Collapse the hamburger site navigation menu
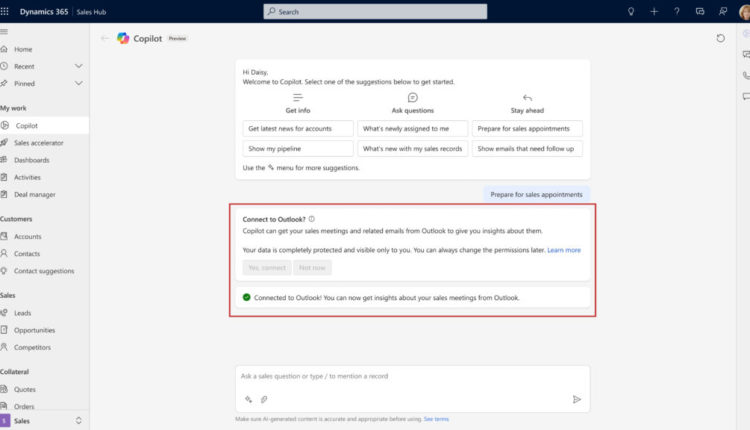750x430 pixels. pos(5,32)
